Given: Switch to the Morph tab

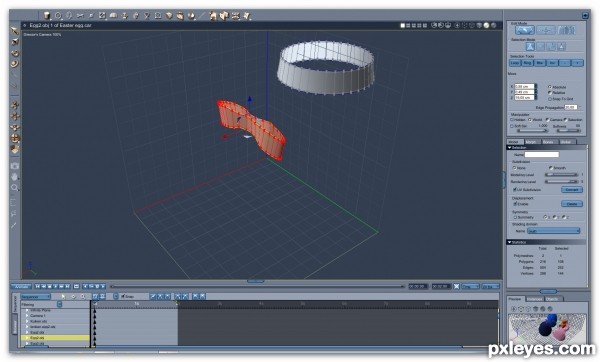Looking at the screenshot, I should coord(531,142).
